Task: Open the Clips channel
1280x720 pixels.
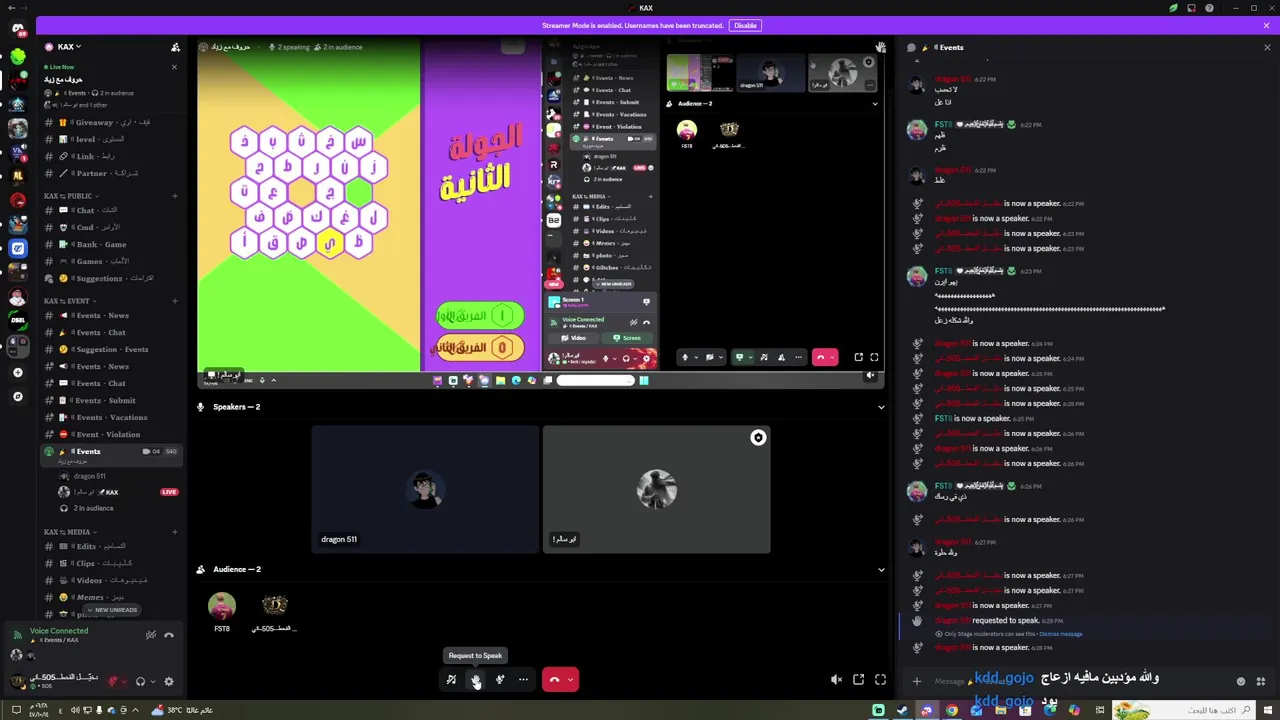Action: click(113, 563)
